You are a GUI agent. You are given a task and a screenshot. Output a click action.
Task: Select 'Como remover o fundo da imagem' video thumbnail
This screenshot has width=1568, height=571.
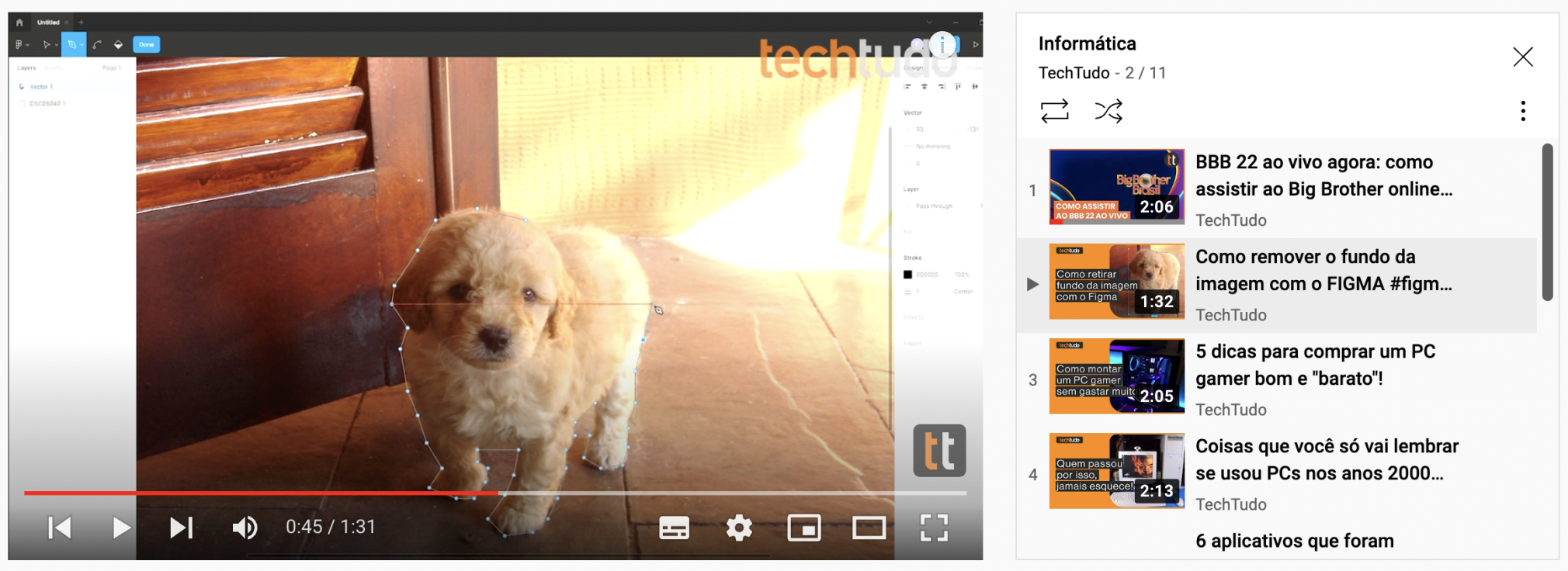[x=1117, y=282]
